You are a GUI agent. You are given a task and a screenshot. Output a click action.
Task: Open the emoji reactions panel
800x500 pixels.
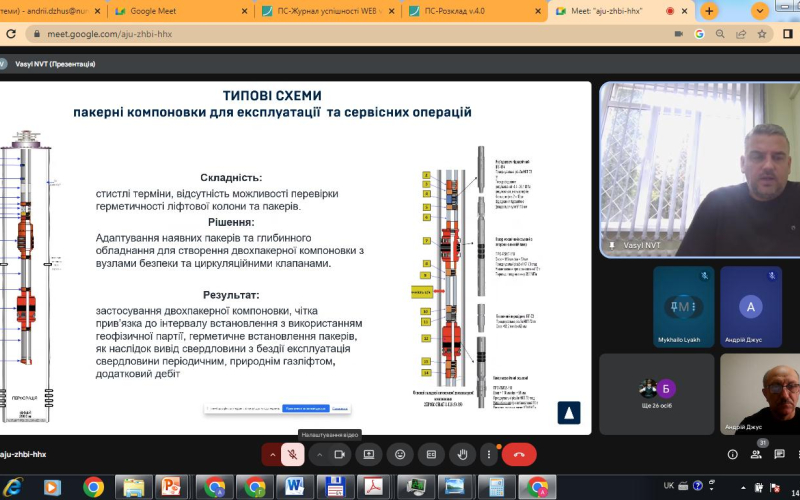coord(400,454)
